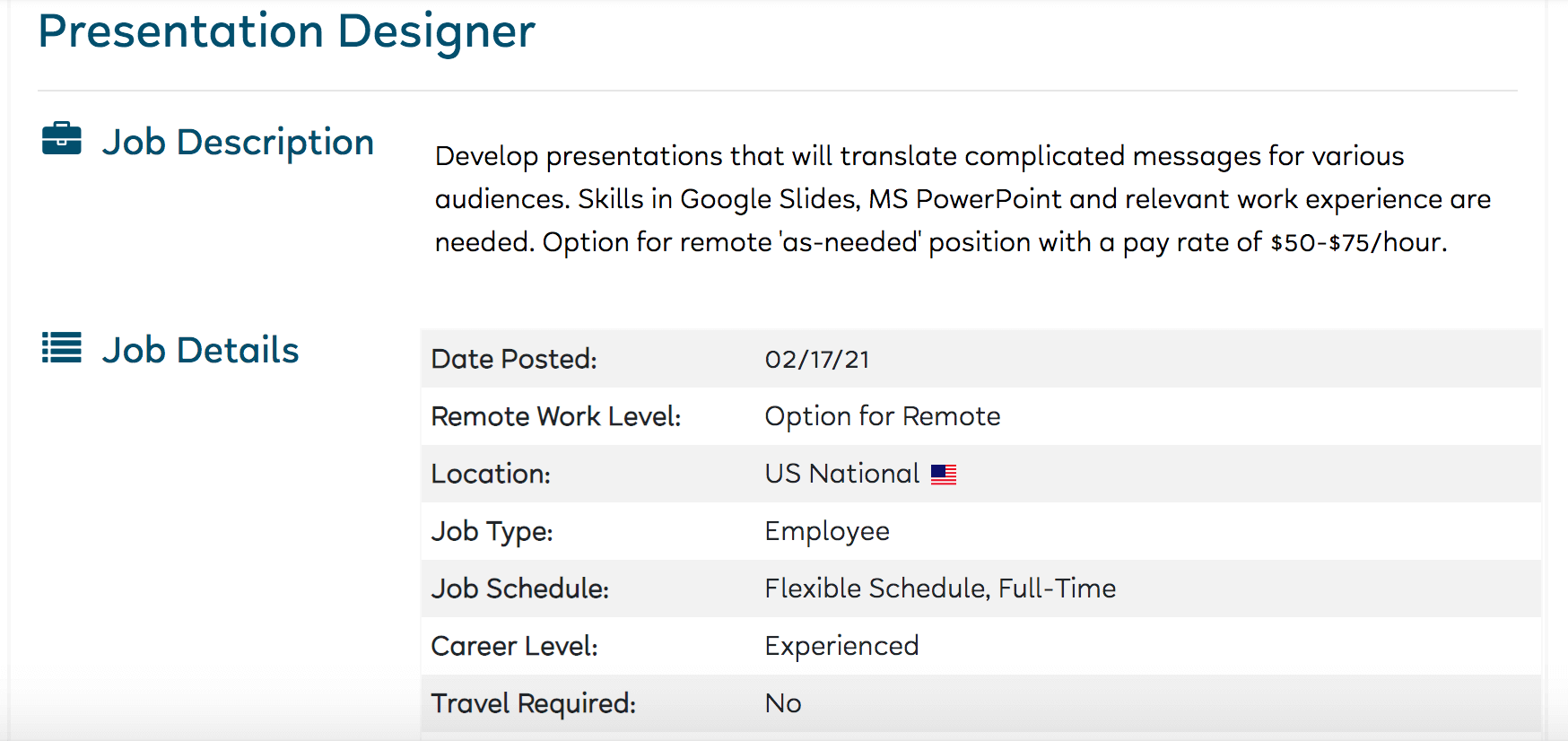This screenshot has width=1568, height=741.
Task: Click the US National location text
Action: coord(842,474)
